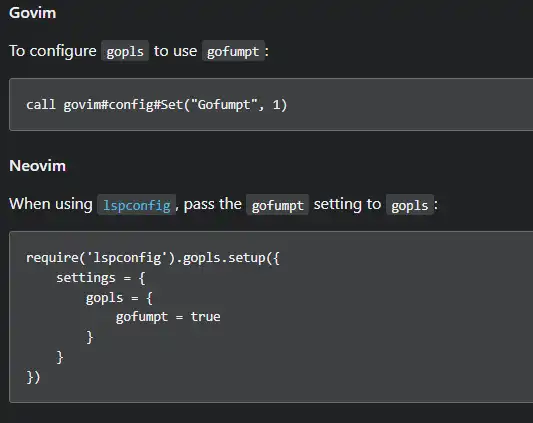Click the 'gofumpt = true' code line
Screen dimensions: 533x423
[168, 317]
